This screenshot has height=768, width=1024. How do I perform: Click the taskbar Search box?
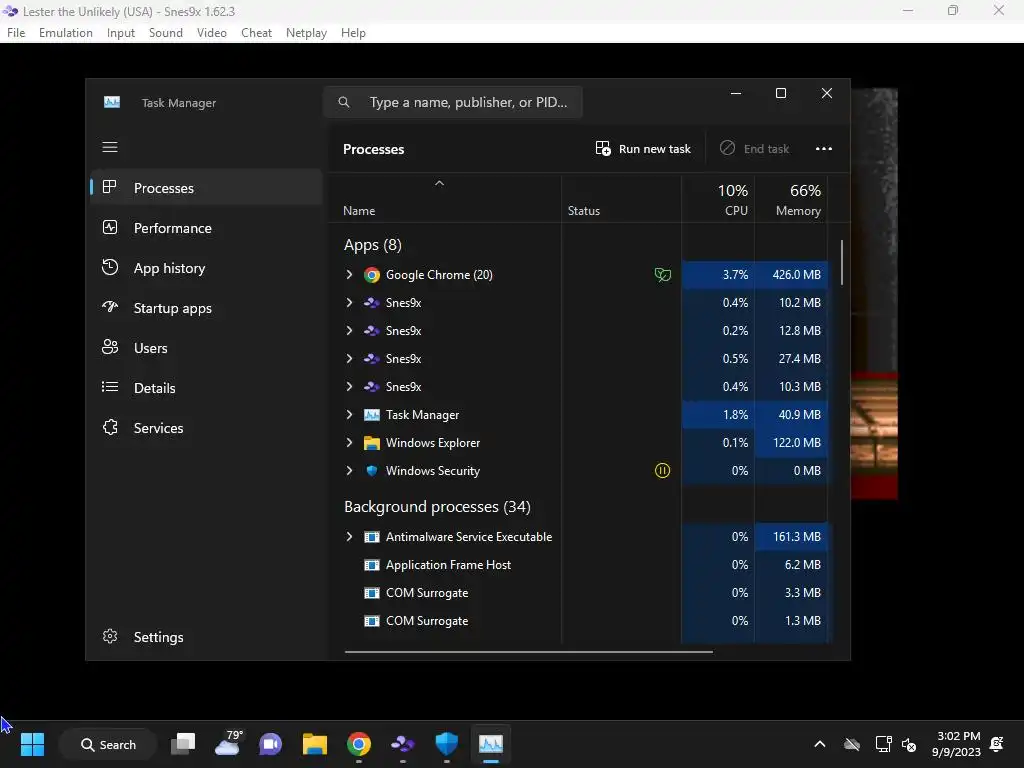(108, 744)
